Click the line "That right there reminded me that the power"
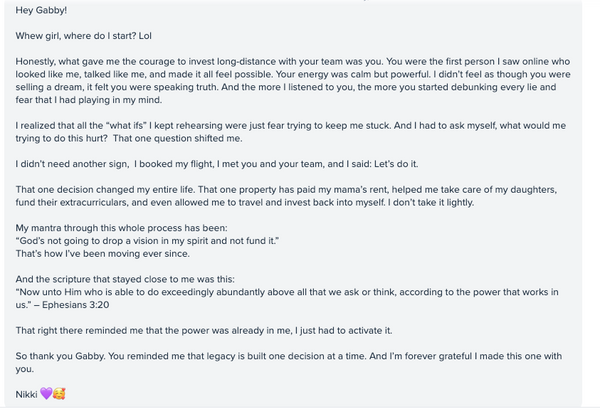Image resolution: width=600 pixels, height=411 pixels. tap(204, 331)
